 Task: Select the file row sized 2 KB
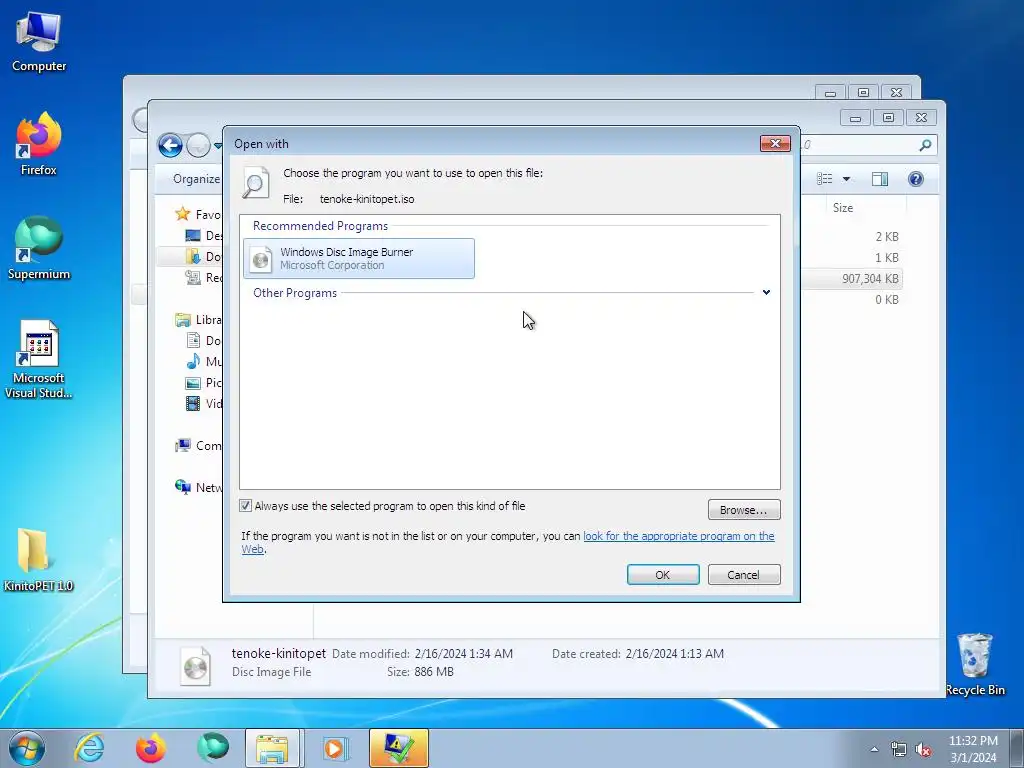[852, 236]
